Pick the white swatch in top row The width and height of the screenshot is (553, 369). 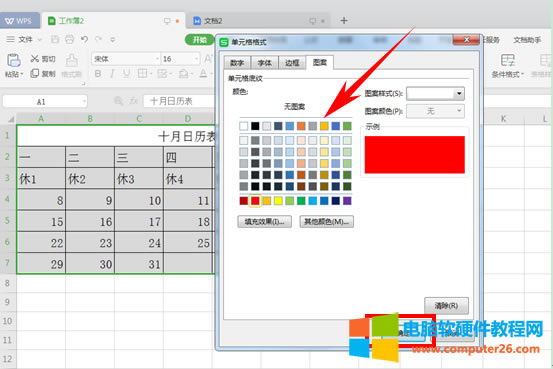click(x=244, y=126)
